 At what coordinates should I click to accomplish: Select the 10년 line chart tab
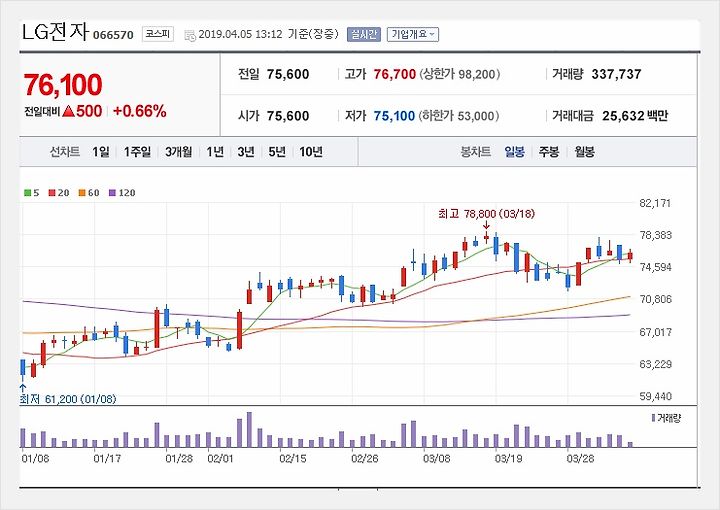(311, 152)
